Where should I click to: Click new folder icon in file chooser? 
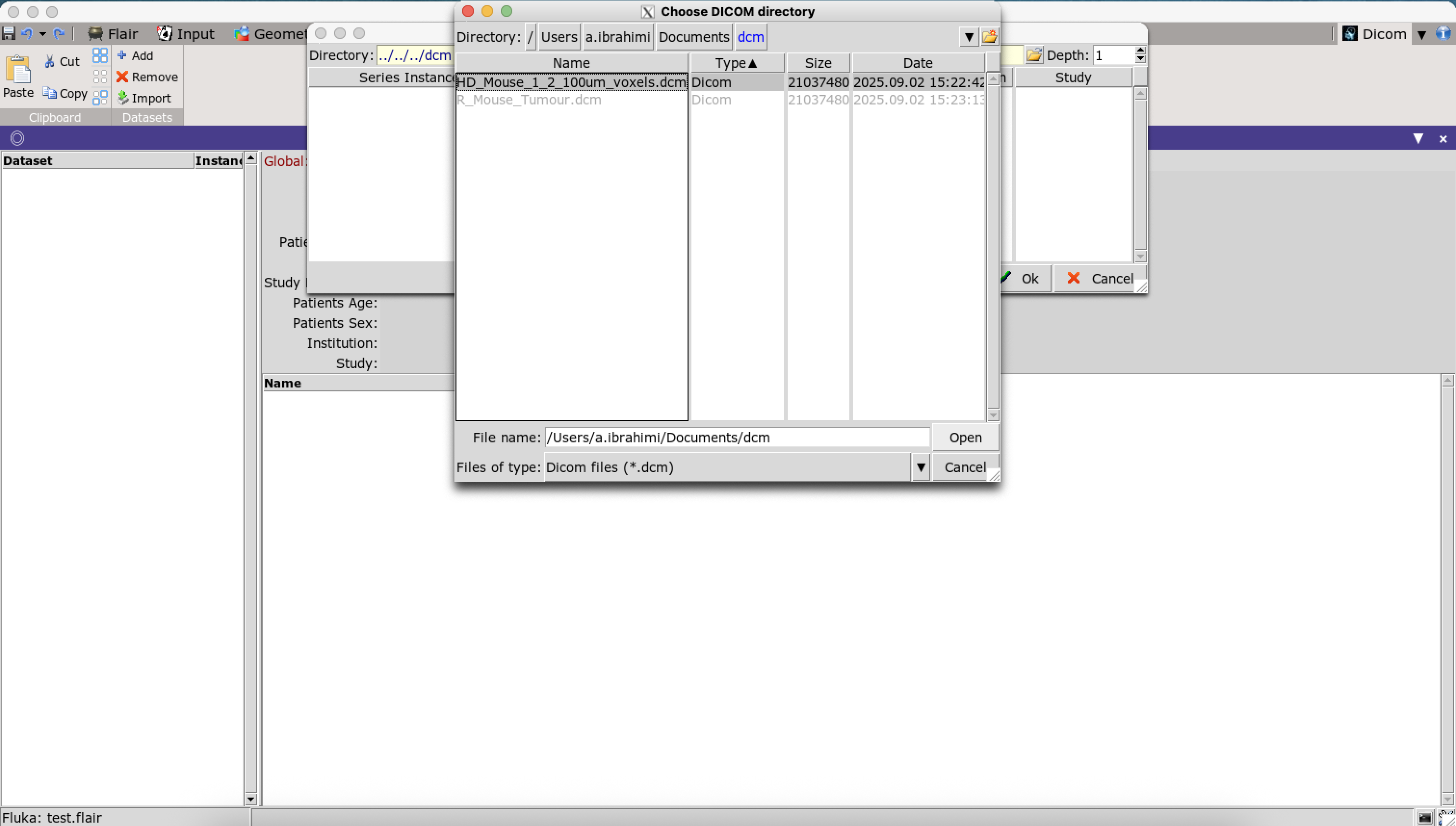989,37
